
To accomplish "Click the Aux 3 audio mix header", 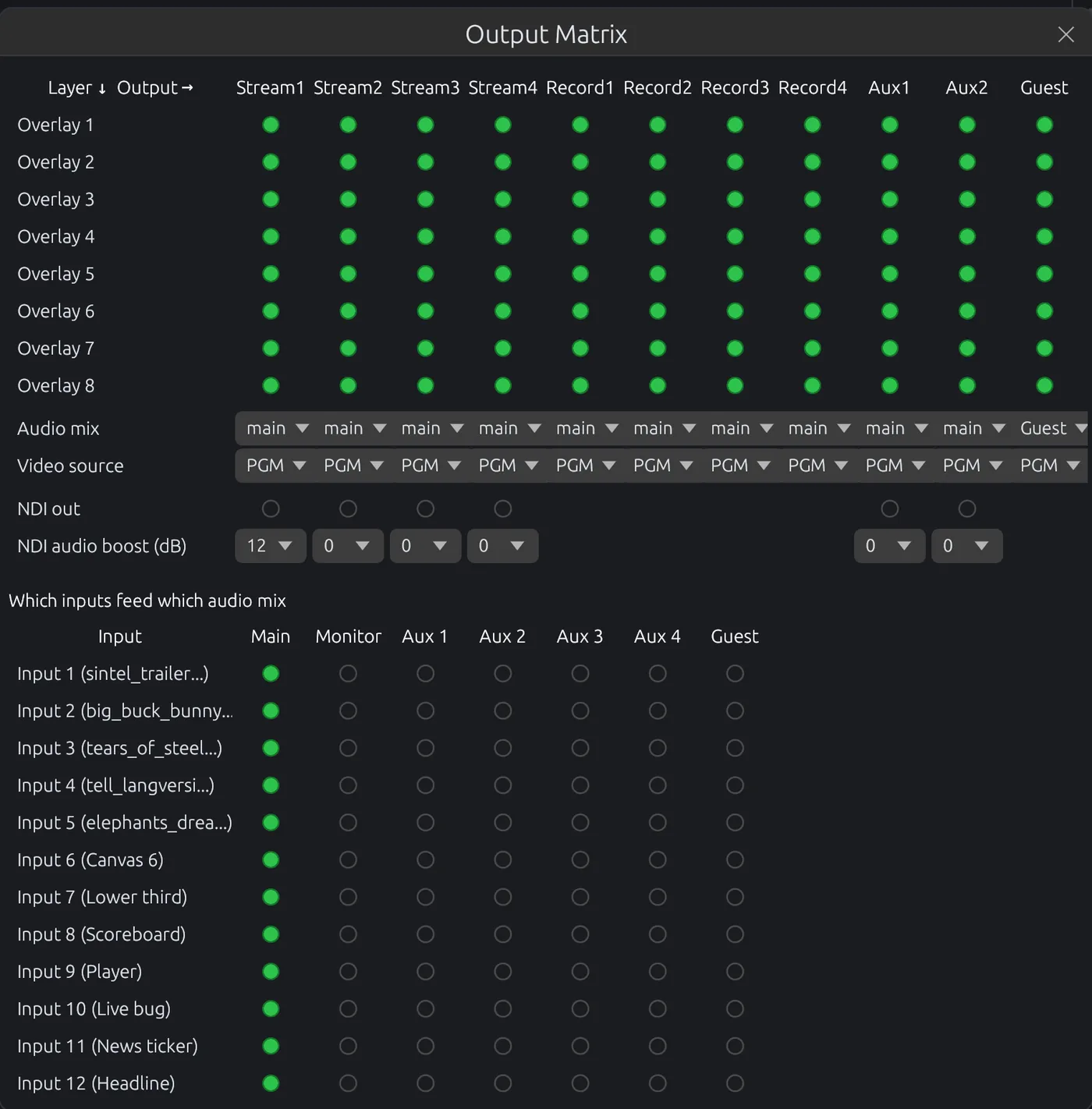I will click(x=580, y=636).
